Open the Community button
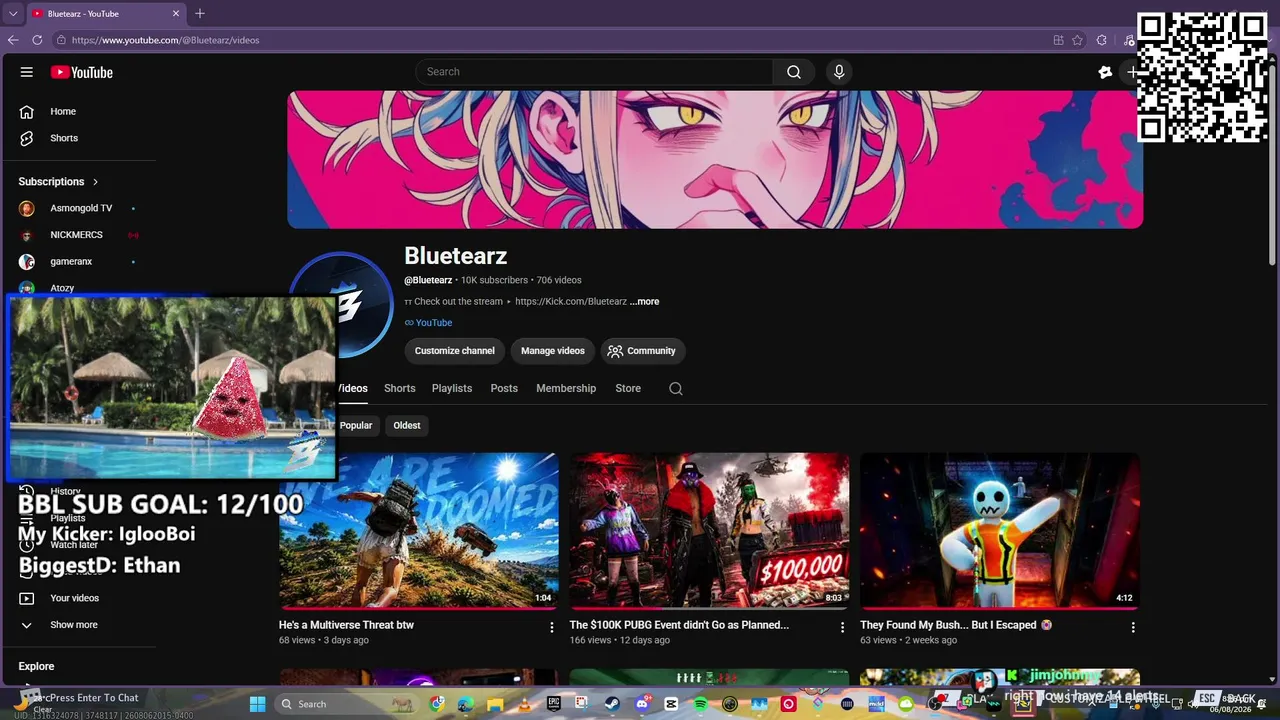The image size is (1280, 720). tap(642, 351)
